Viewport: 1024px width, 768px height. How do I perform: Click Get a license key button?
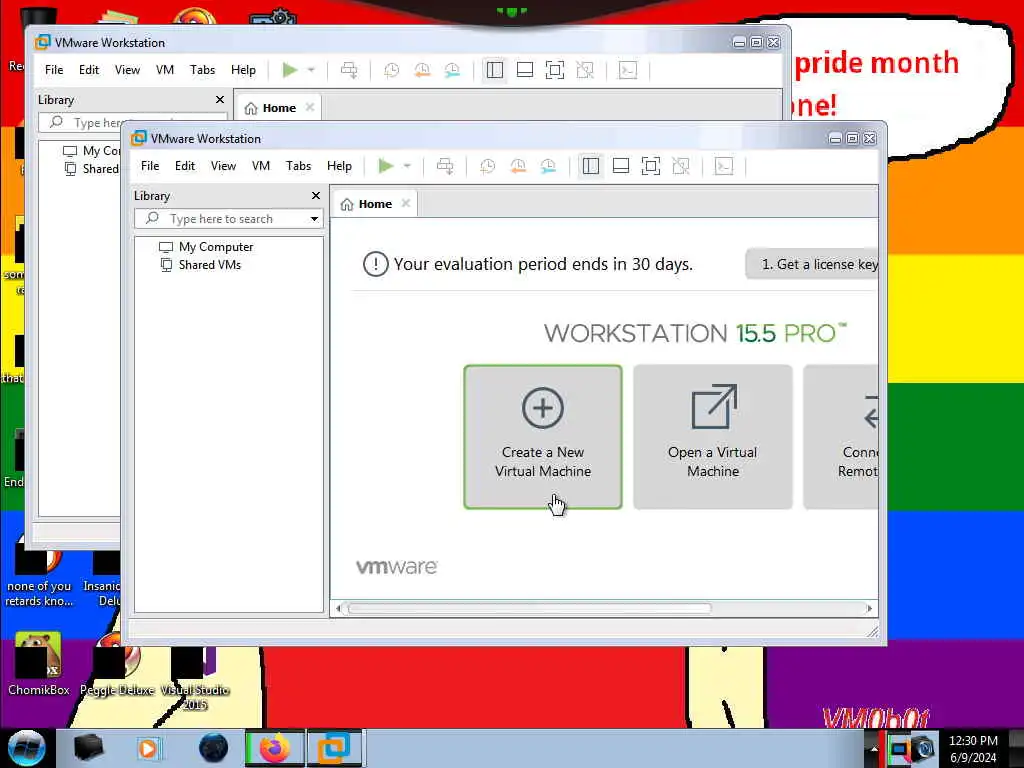coord(812,264)
